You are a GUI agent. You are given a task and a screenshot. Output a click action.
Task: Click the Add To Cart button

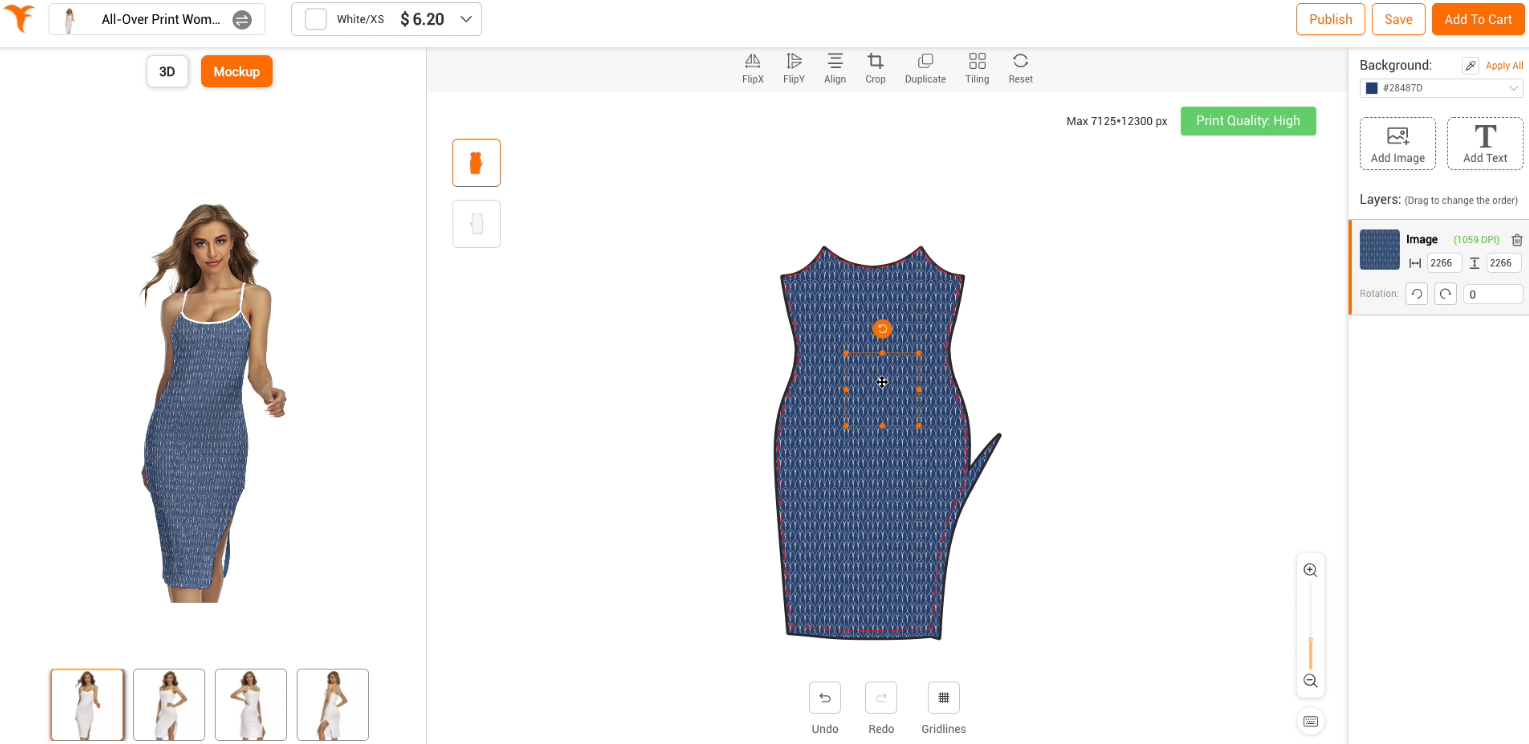pos(1477,19)
